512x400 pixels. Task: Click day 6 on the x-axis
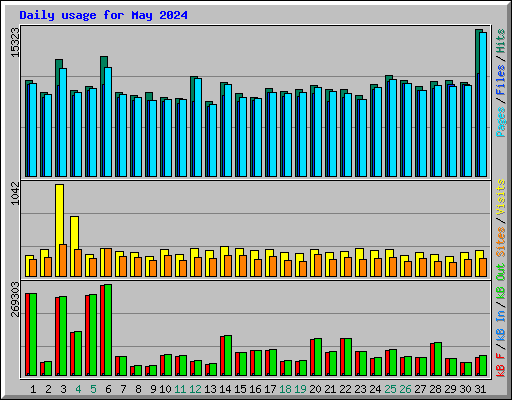pyautogui.click(x=108, y=389)
